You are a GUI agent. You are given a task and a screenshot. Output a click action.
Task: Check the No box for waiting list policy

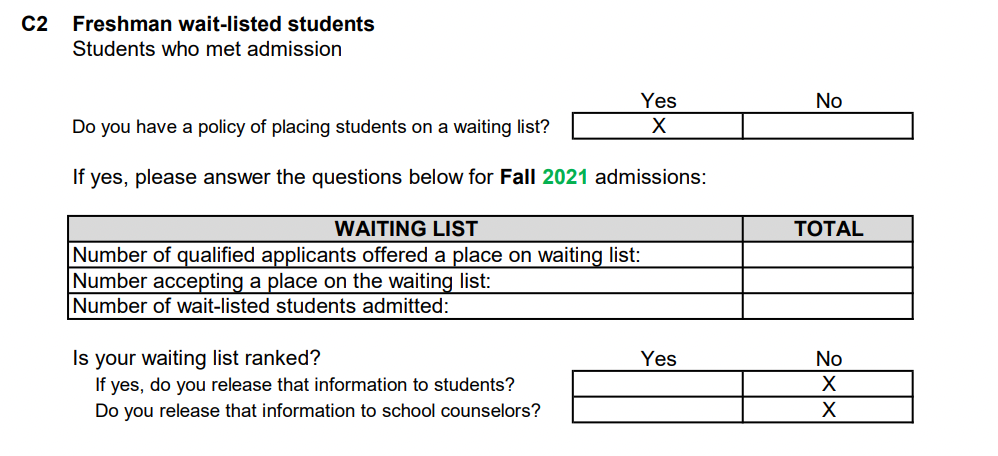pos(827,126)
